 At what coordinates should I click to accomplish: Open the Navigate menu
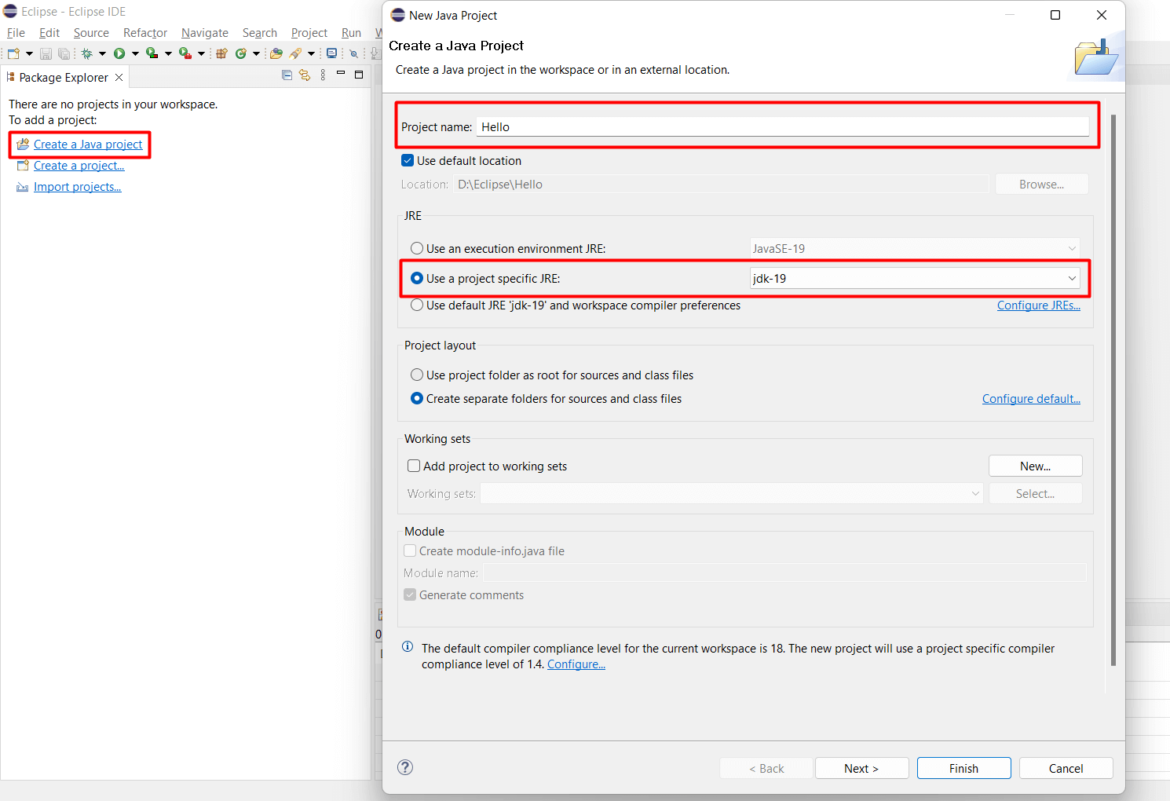[x=204, y=32]
